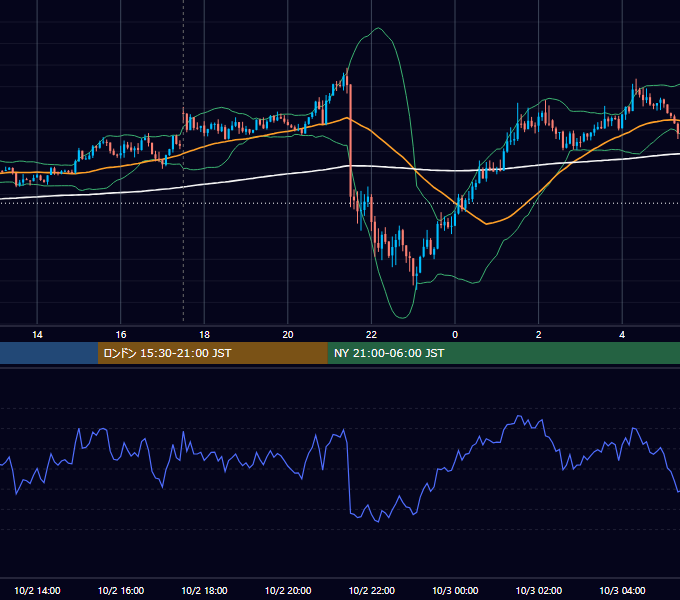
Task: Click the 10/3 00:00 date label
Action: 455,590
